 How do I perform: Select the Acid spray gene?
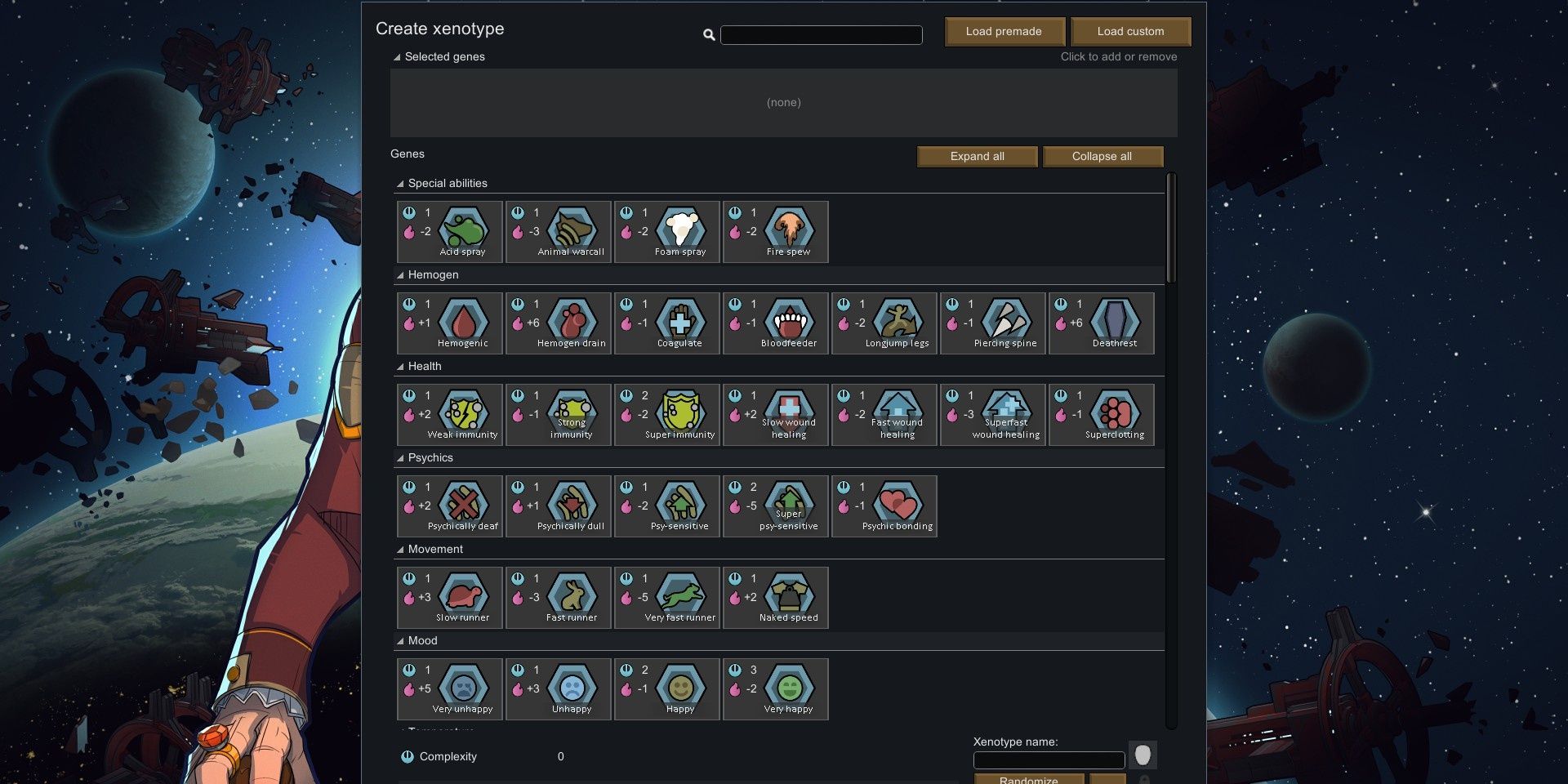pos(448,231)
